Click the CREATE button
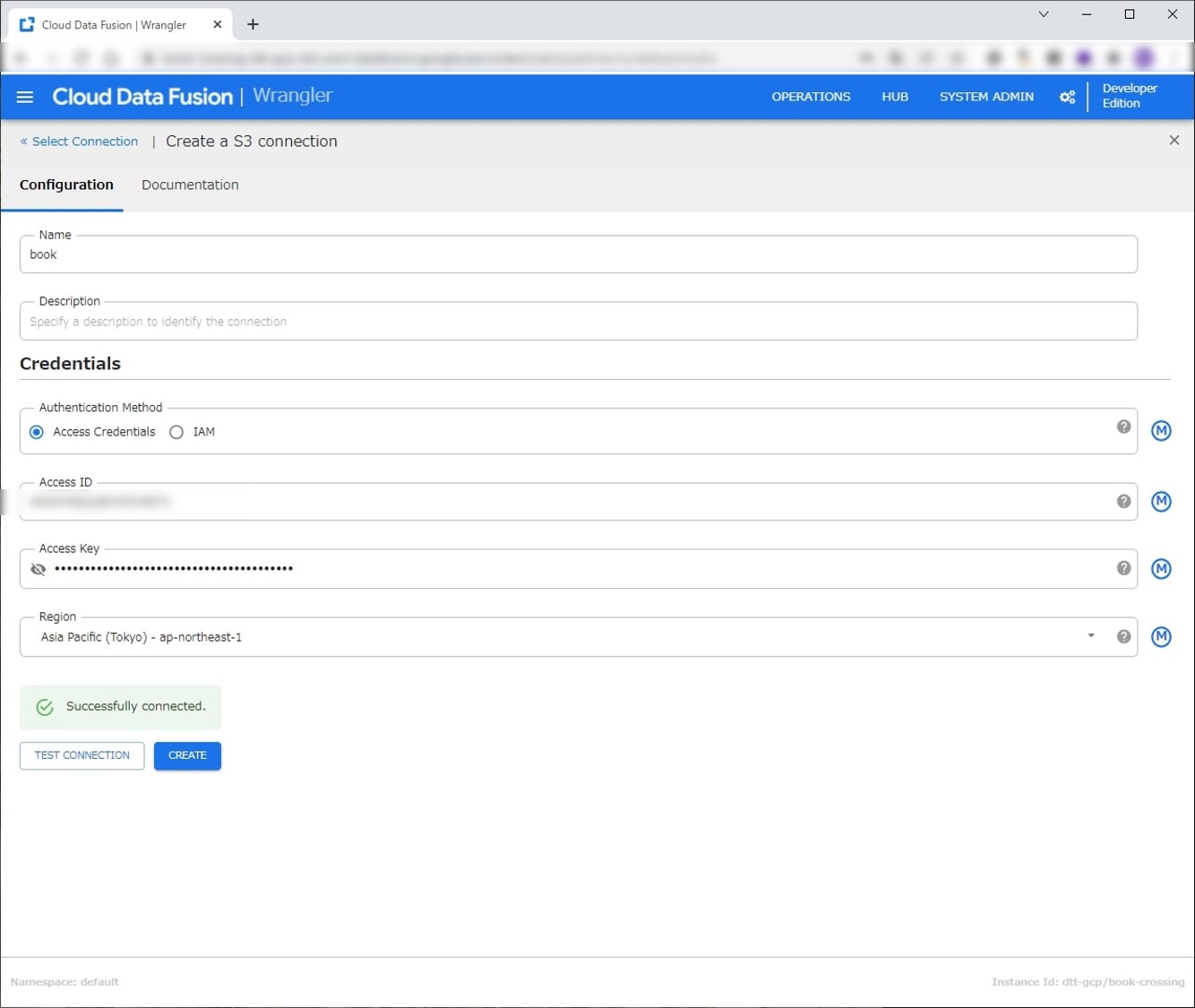The width and height of the screenshot is (1195, 1008). (x=187, y=755)
